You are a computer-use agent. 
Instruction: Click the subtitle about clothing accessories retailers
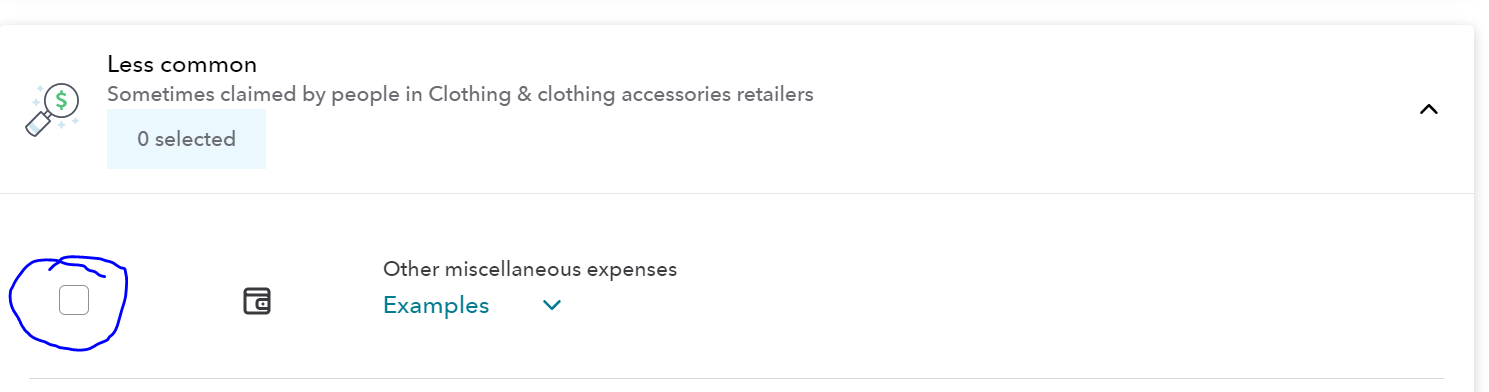[460, 95]
